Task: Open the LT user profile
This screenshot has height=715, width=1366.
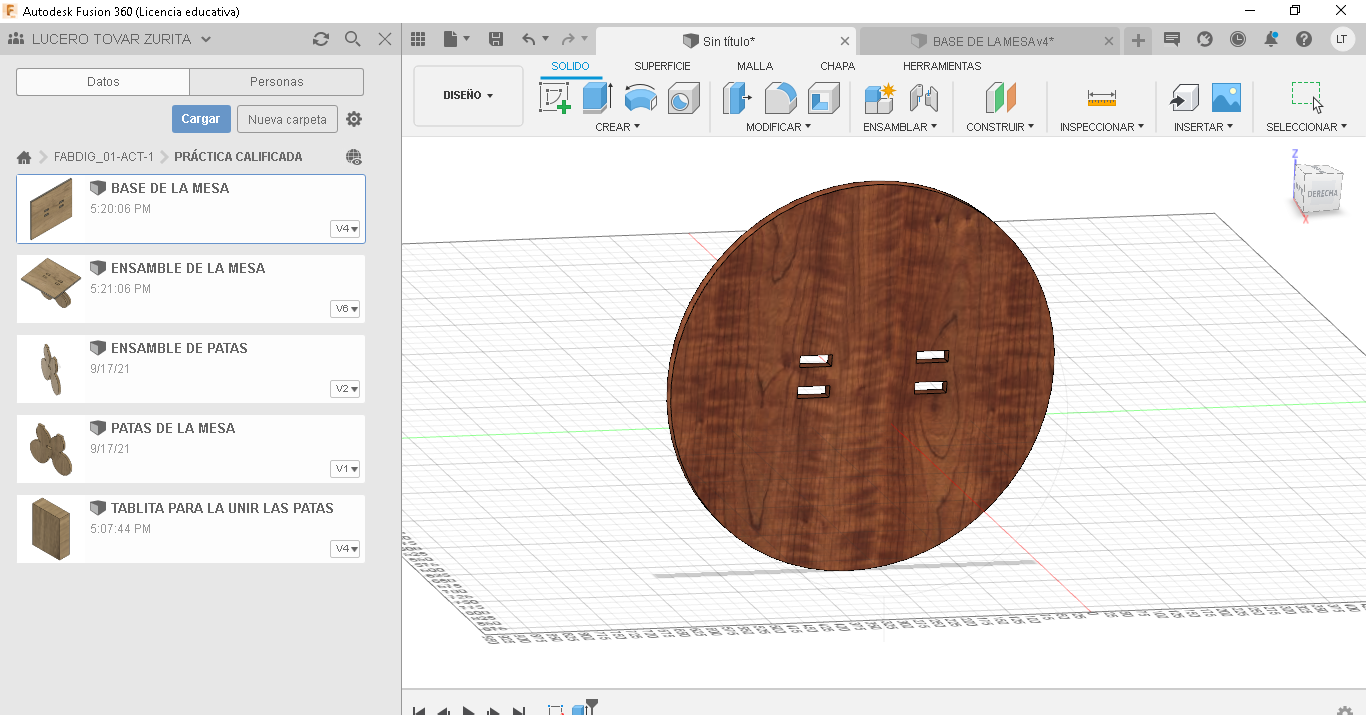Action: (x=1342, y=39)
